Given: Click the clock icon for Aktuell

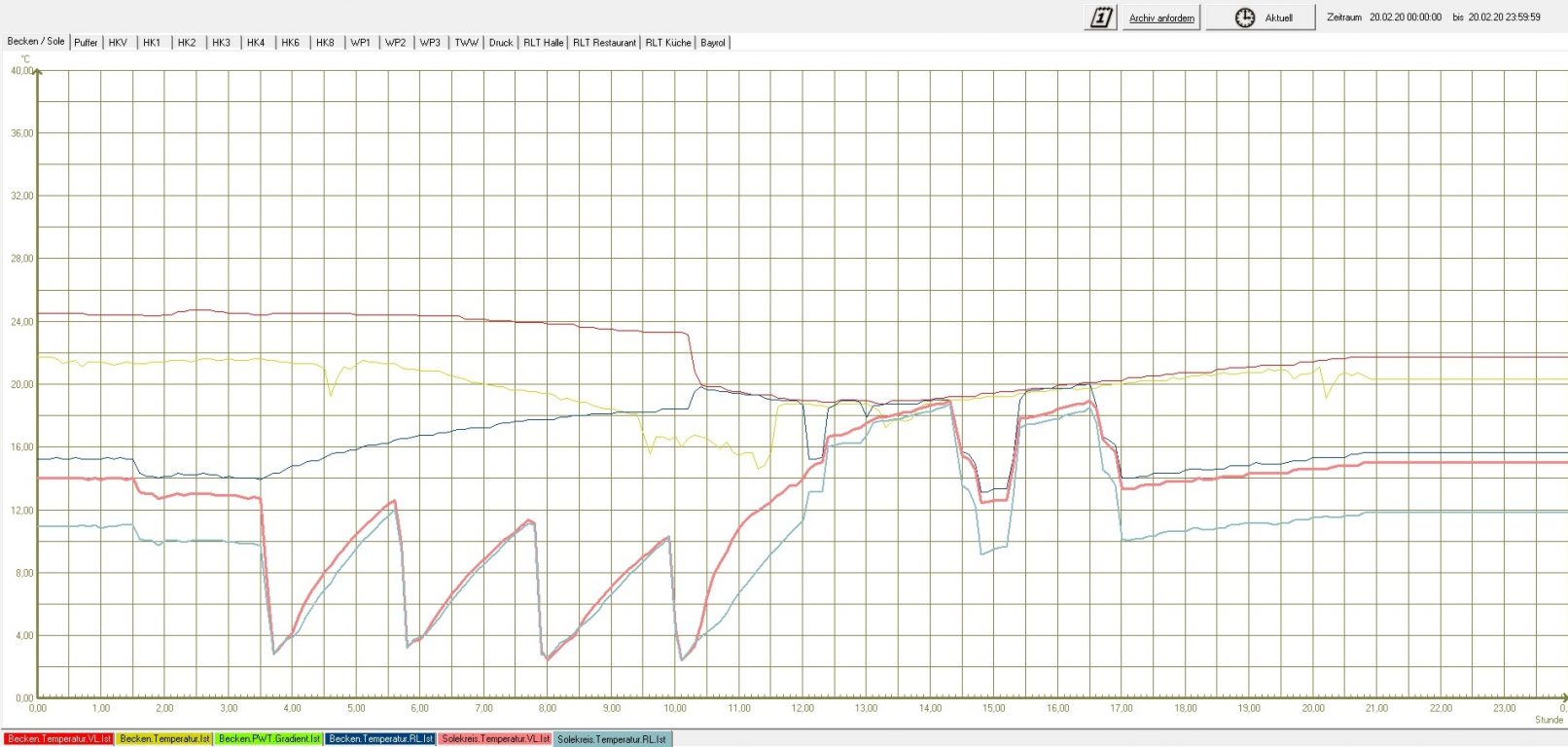Looking at the screenshot, I should (x=1244, y=18).
